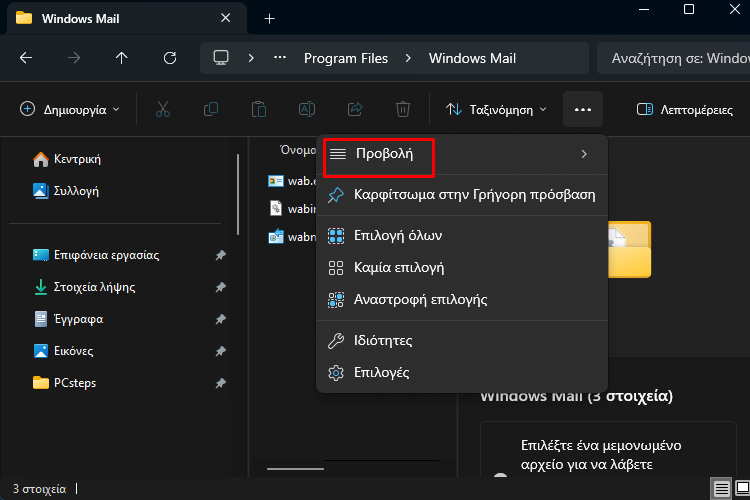750x500 pixels.
Task: Open the Δημιουργία dropdown
Action: tap(69, 110)
